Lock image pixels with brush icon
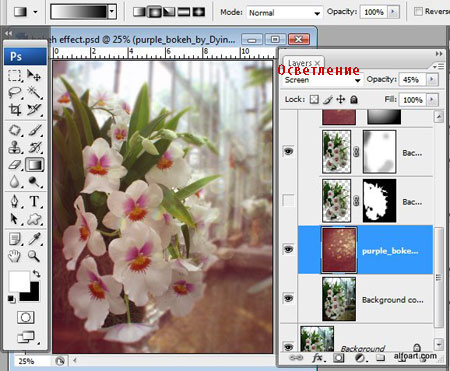Image resolution: width=450 pixels, height=371 pixels. tap(328, 99)
